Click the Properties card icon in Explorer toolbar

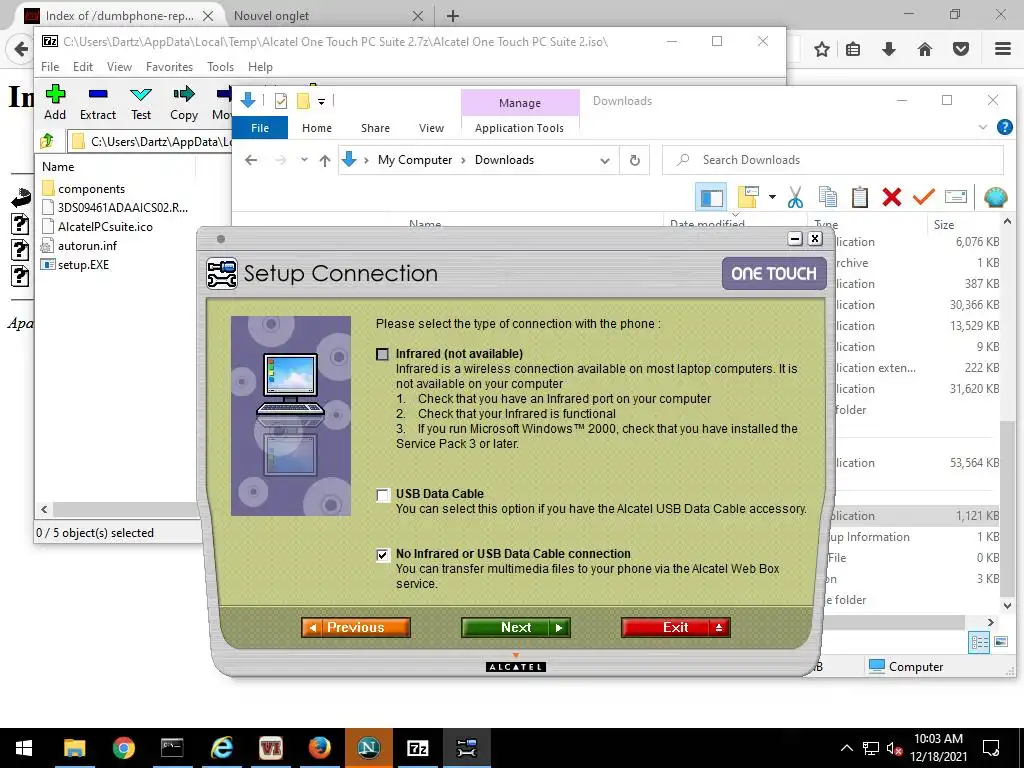955,197
